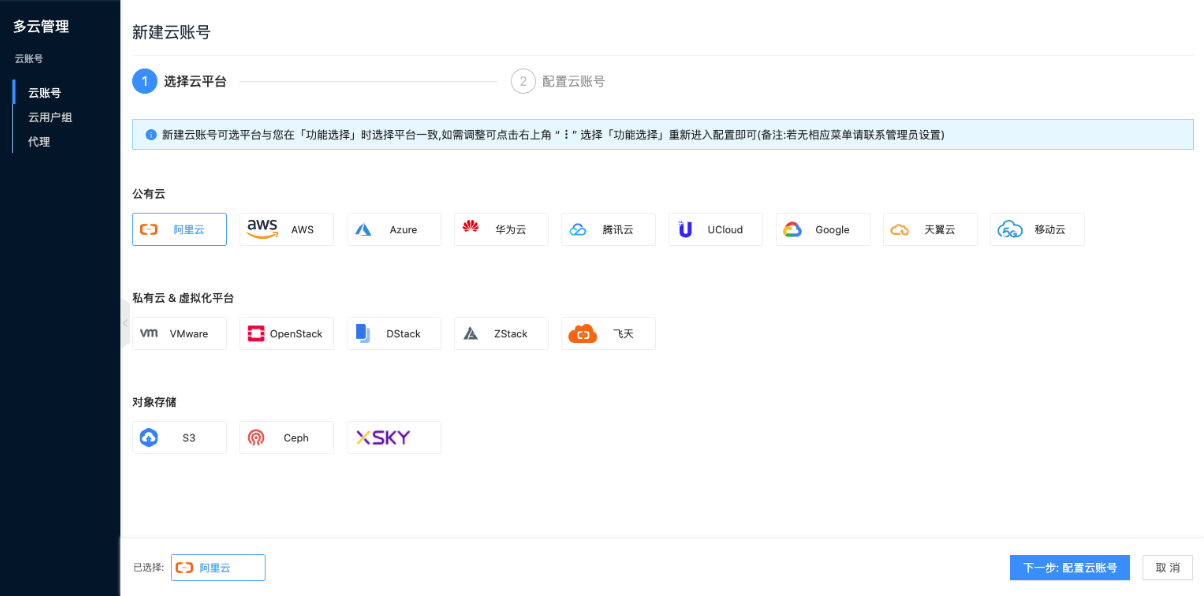This screenshot has height=596, width=1204.
Task: Open 云用户组 in the sidebar
Action: click(x=50, y=117)
